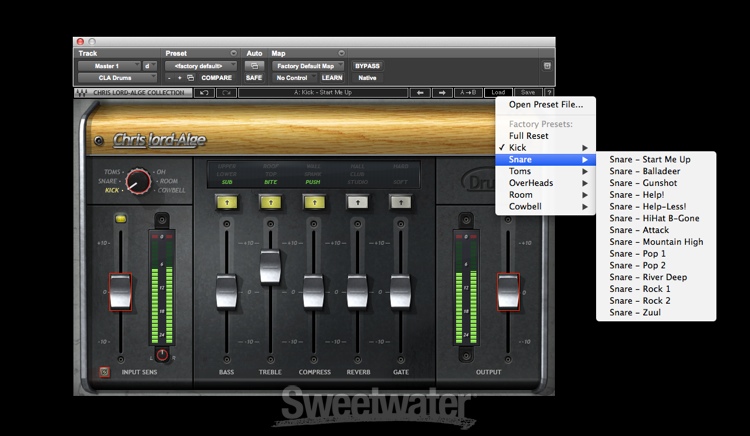
Task: Click the Load button
Action: 498,93
